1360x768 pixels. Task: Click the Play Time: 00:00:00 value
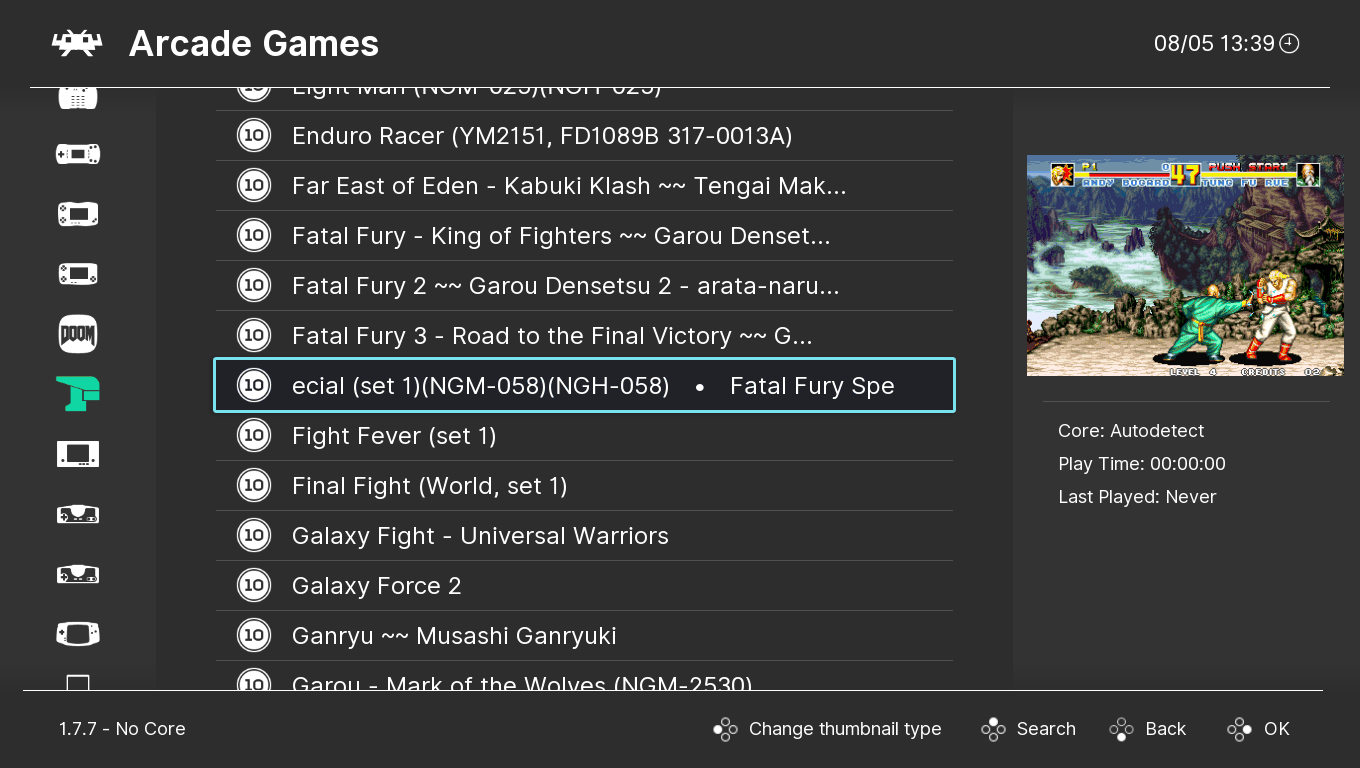coord(1142,464)
